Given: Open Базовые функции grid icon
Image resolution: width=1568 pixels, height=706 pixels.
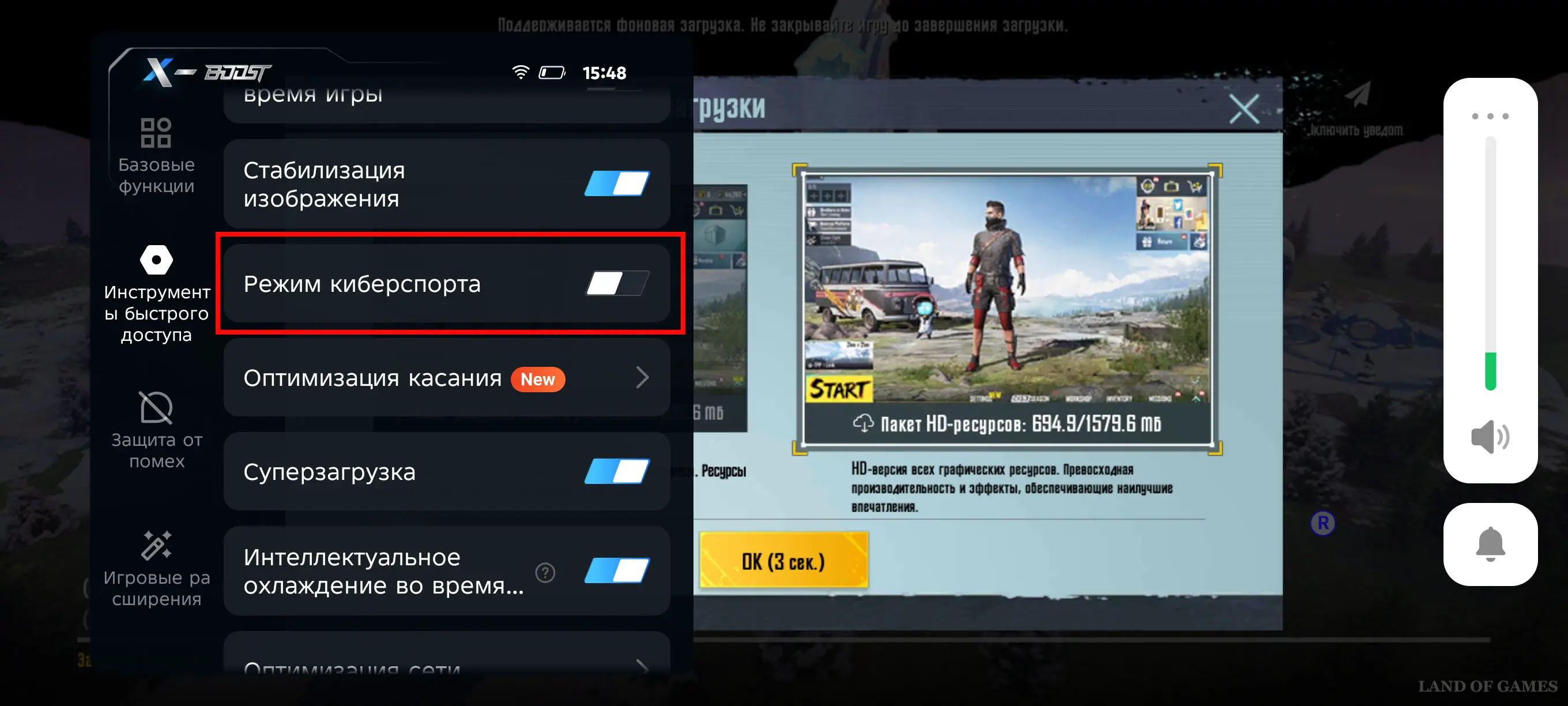Looking at the screenshot, I should [156, 133].
